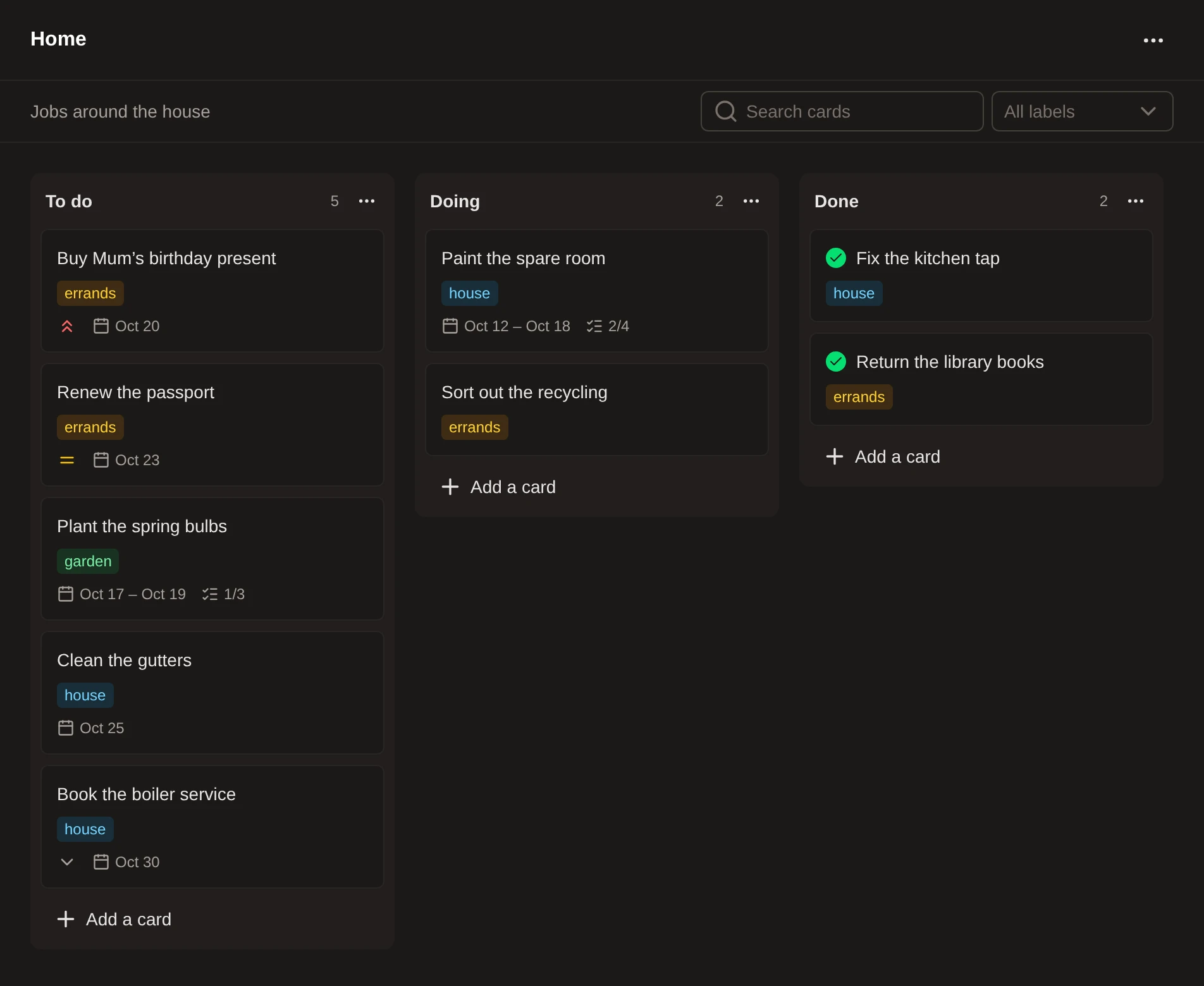Click the calendar icon beside Oct 17 – Oct 19

coord(66,594)
